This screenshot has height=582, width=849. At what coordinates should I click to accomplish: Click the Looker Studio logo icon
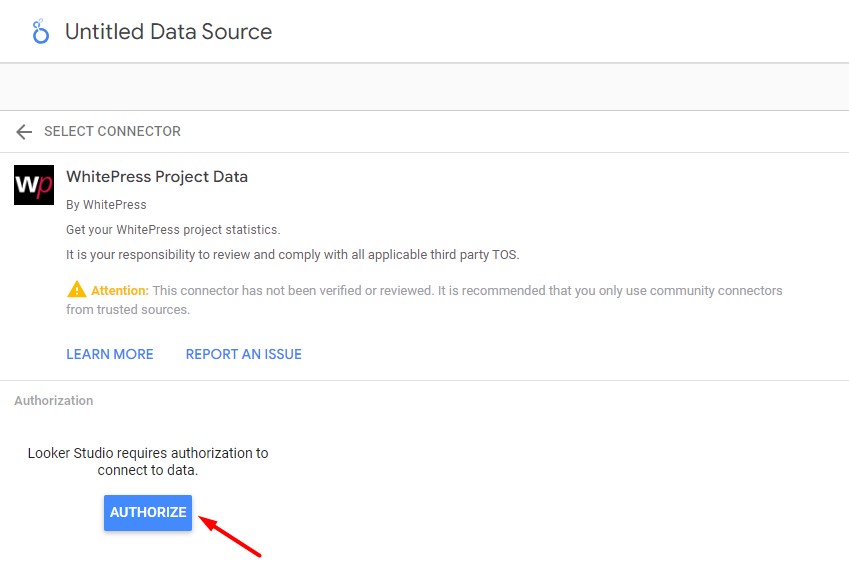(41, 31)
